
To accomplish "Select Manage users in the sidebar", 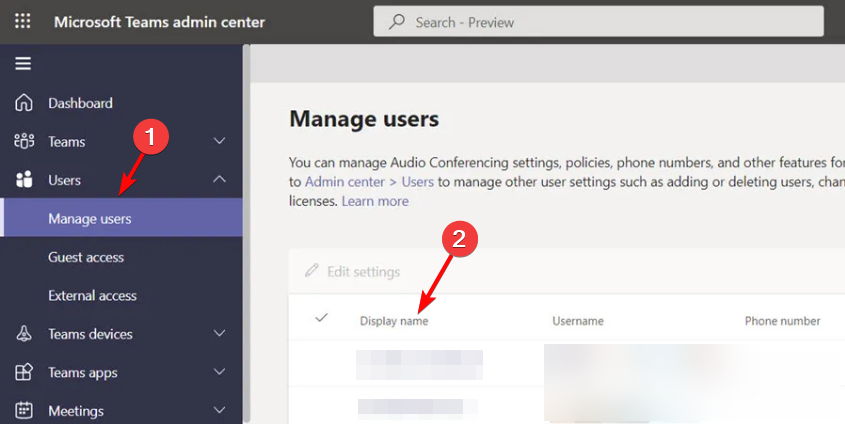I will coord(121,218).
